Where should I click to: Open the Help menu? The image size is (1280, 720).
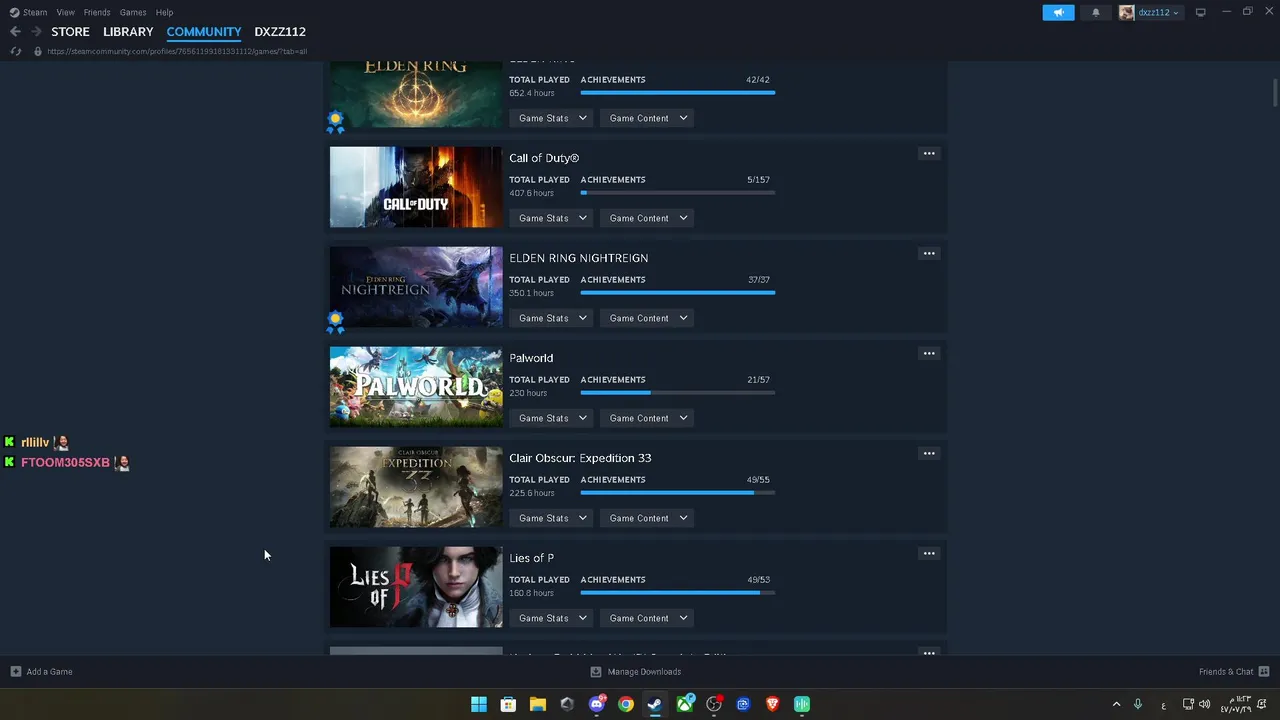tap(164, 12)
